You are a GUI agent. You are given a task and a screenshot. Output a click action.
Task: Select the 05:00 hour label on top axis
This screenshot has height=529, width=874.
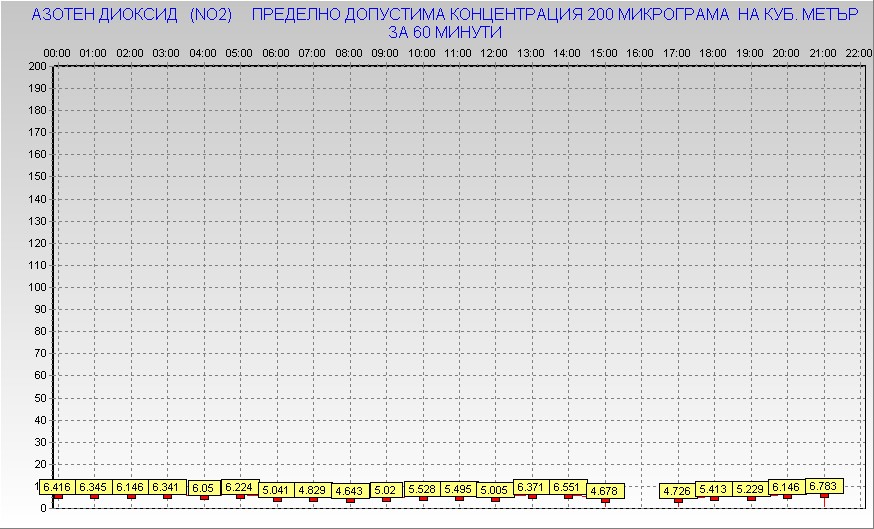click(x=239, y=52)
